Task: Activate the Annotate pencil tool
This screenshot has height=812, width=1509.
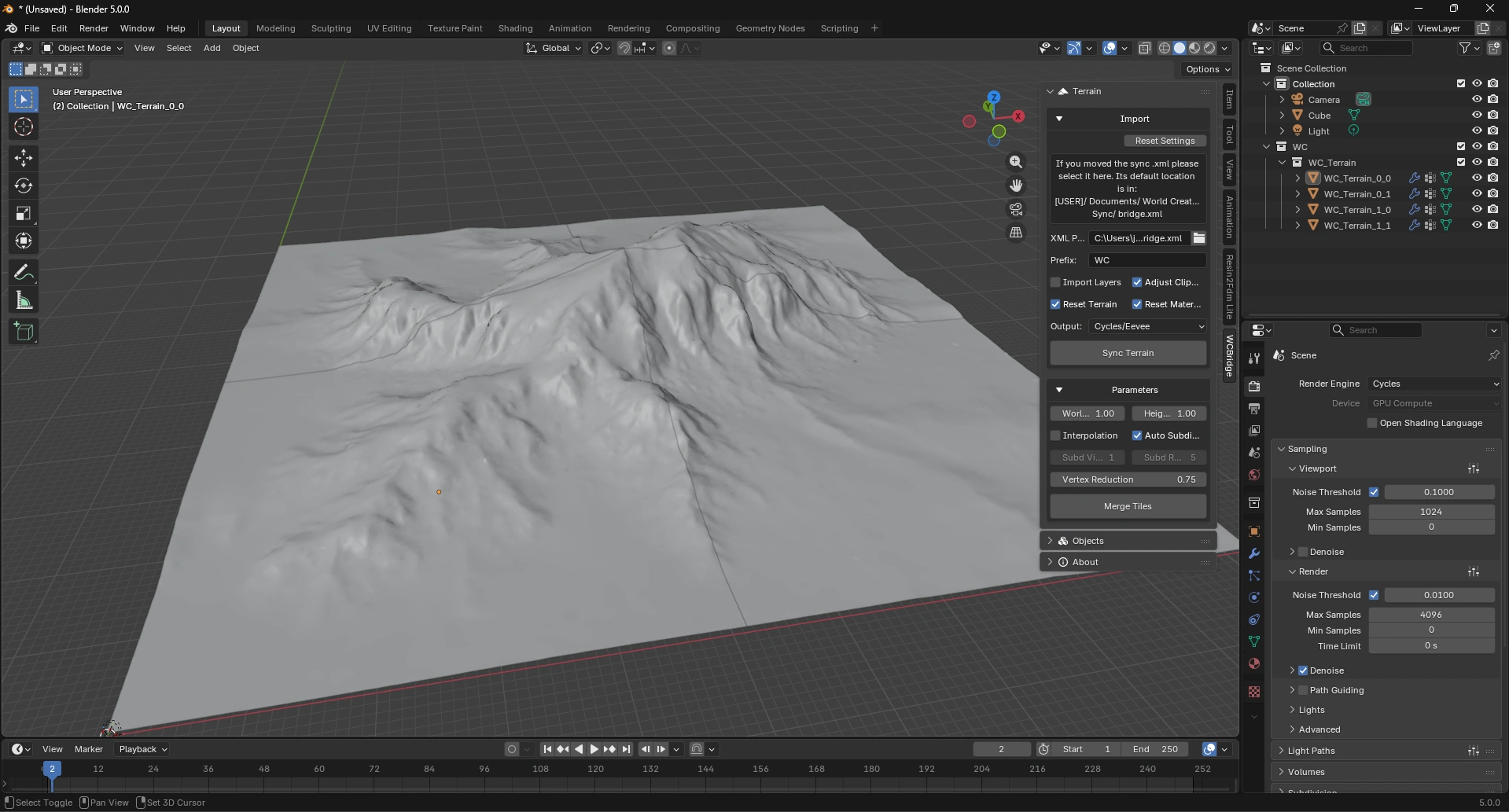Action: 24,273
